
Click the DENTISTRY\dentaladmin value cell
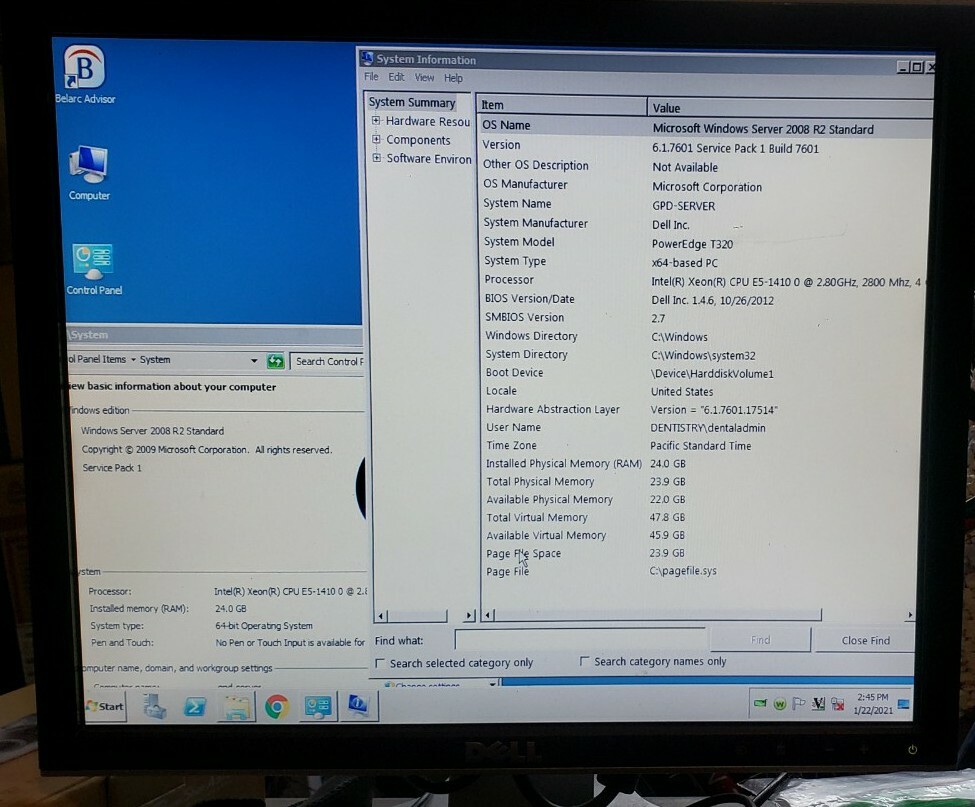tap(708, 428)
